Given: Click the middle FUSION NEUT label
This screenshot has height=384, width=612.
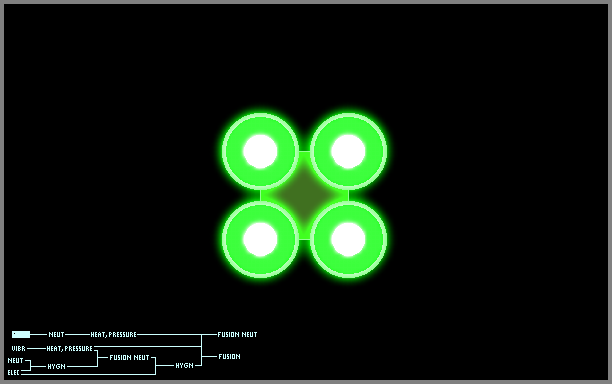Looking at the screenshot, I should 129,357.
